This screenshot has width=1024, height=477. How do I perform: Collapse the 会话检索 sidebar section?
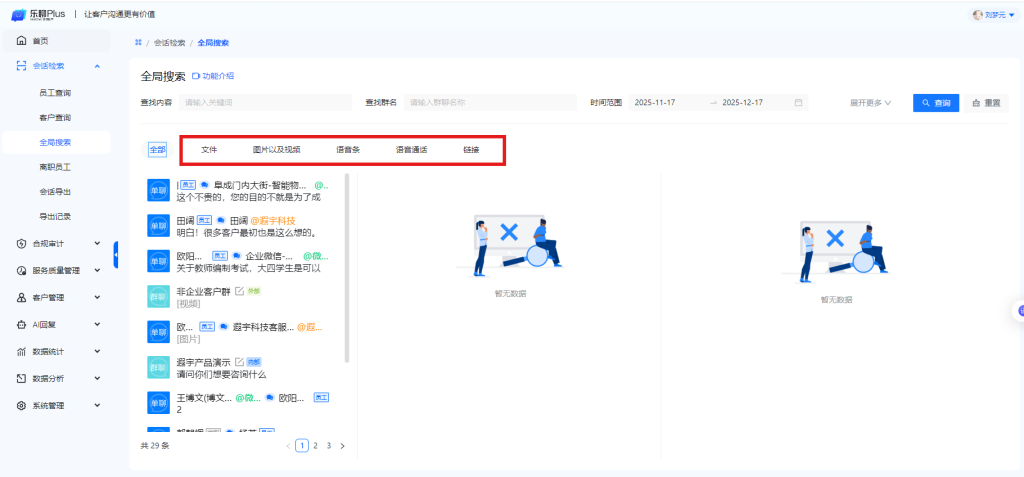pos(97,66)
